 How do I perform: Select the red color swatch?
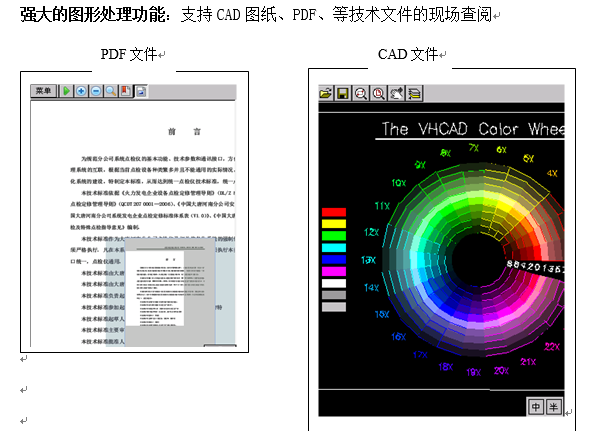[x=333, y=213]
